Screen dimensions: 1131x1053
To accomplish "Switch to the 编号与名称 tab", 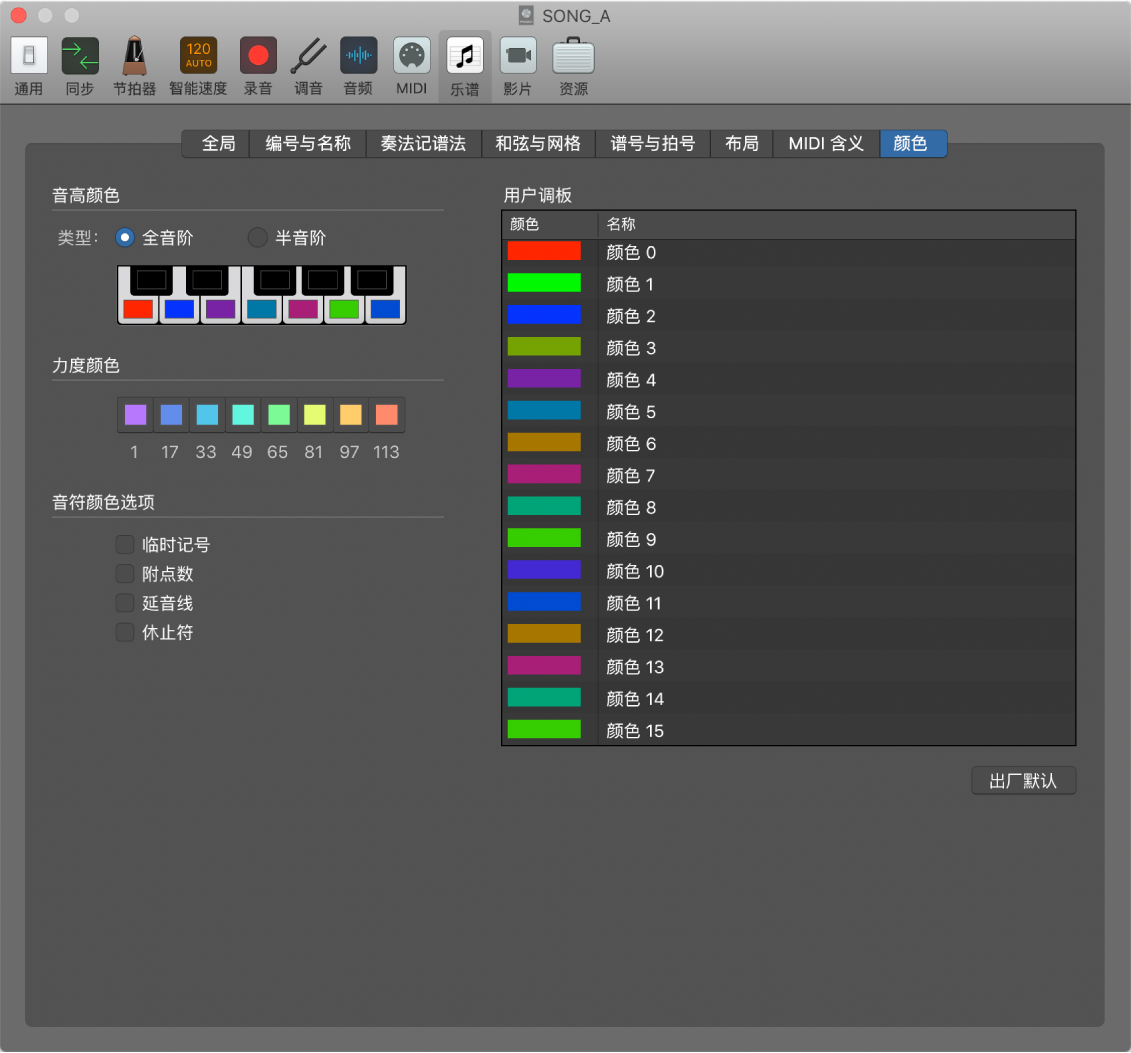I will click(308, 144).
